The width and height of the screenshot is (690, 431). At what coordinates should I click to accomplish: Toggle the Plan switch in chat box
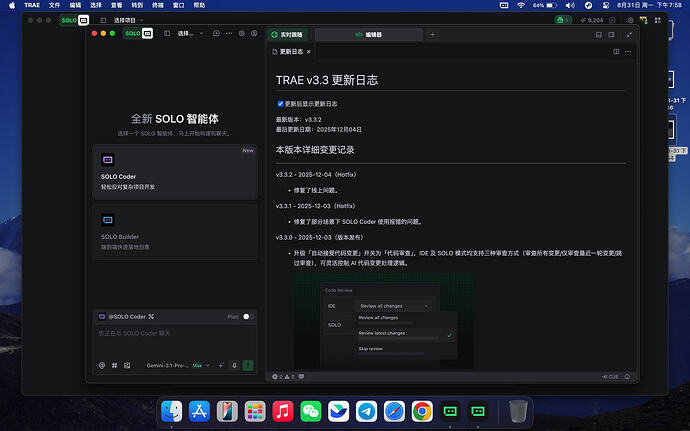(248, 317)
